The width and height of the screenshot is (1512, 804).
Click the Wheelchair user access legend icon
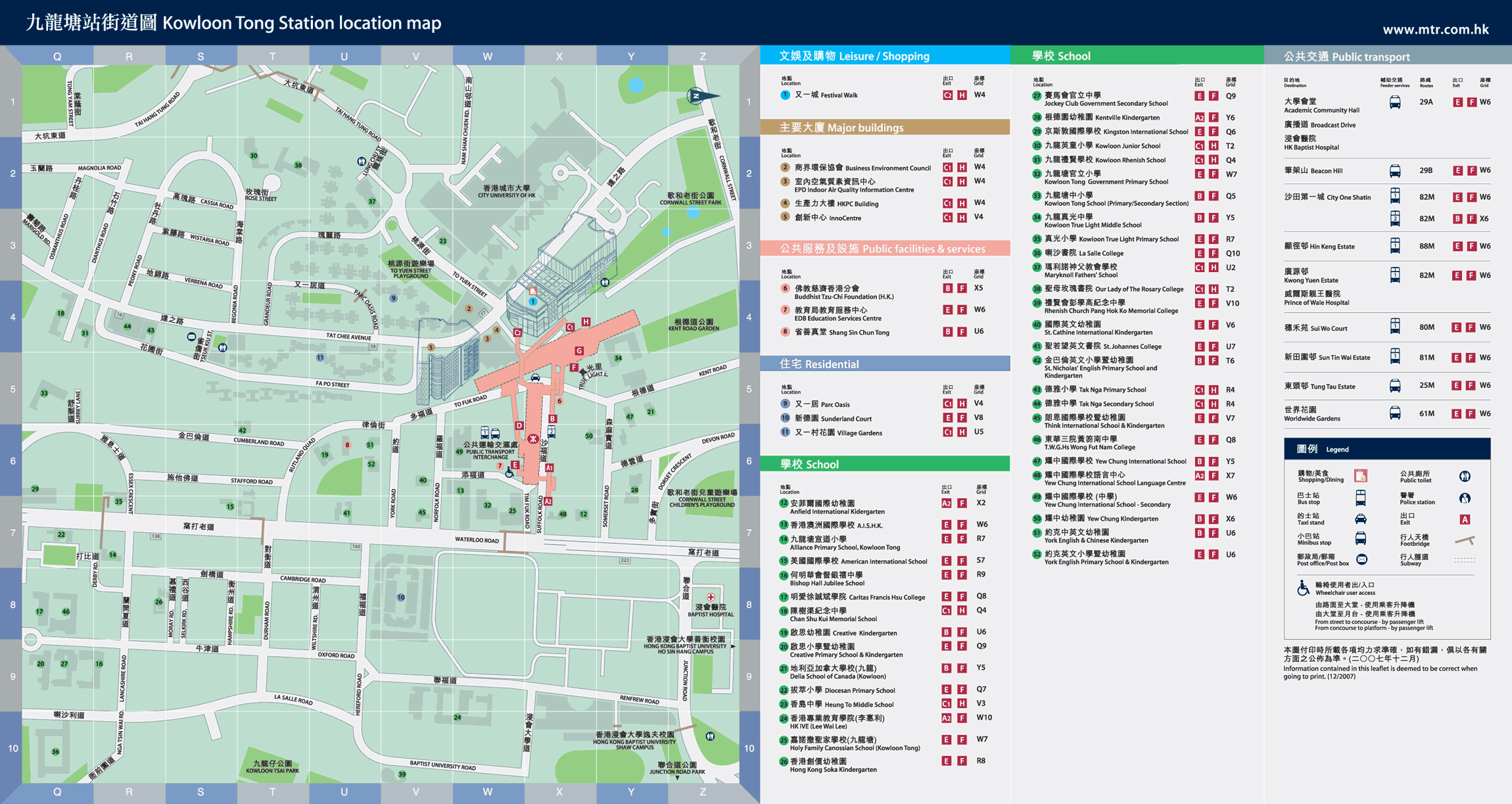[1303, 588]
